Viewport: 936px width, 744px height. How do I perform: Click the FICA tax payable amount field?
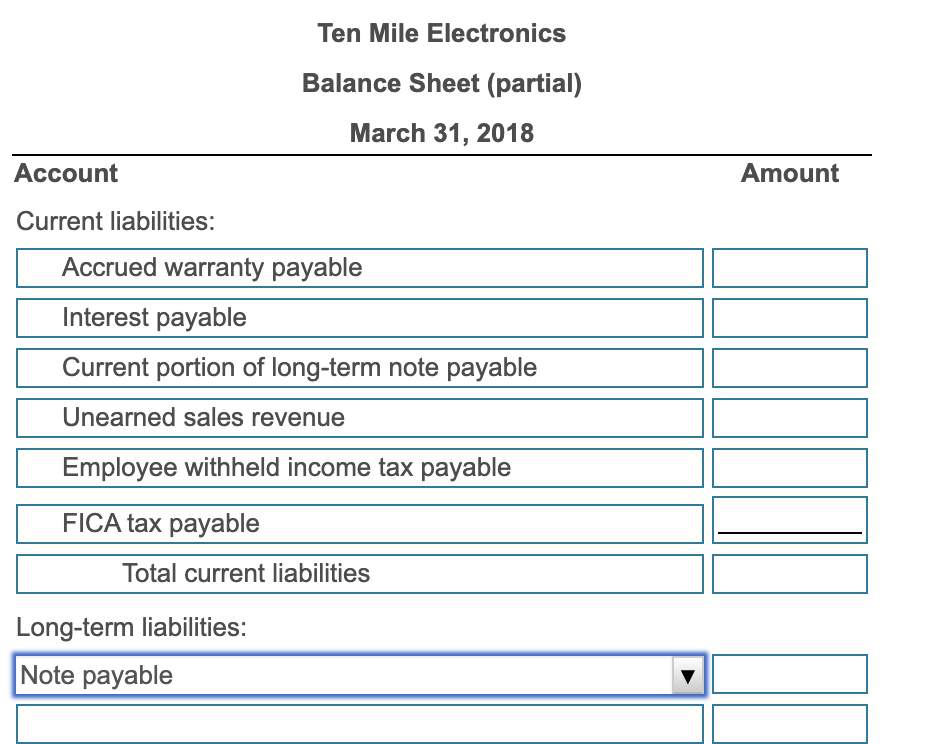(789, 519)
